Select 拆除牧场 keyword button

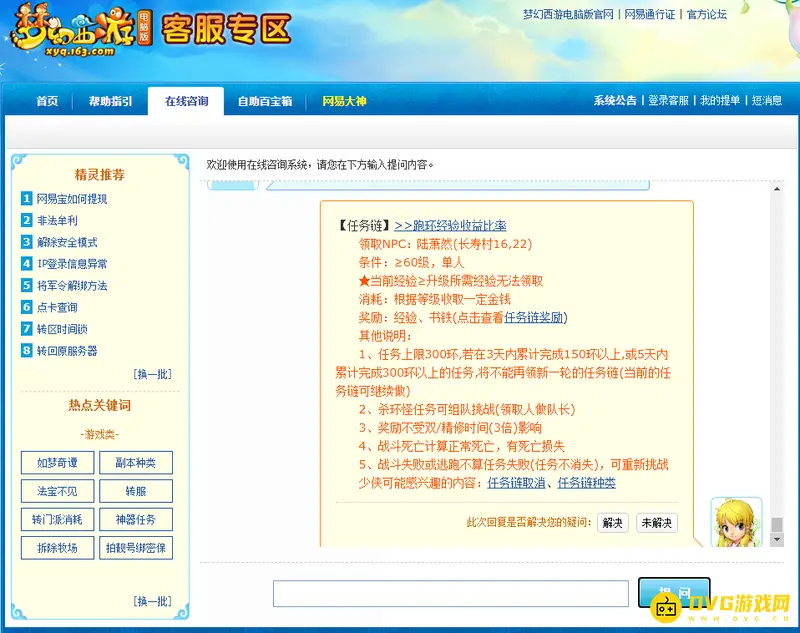point(57,548)
